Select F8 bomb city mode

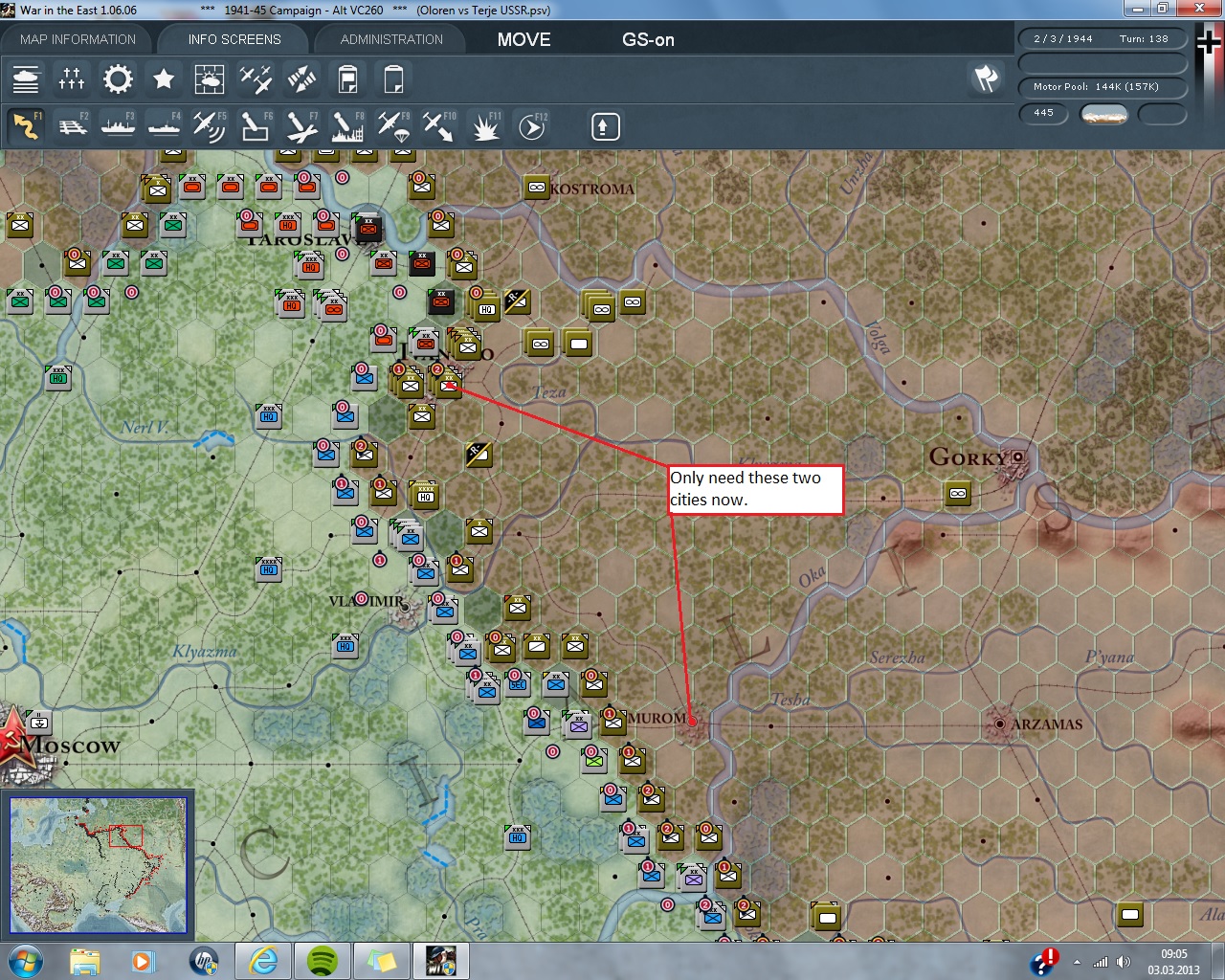pos(347,126)
